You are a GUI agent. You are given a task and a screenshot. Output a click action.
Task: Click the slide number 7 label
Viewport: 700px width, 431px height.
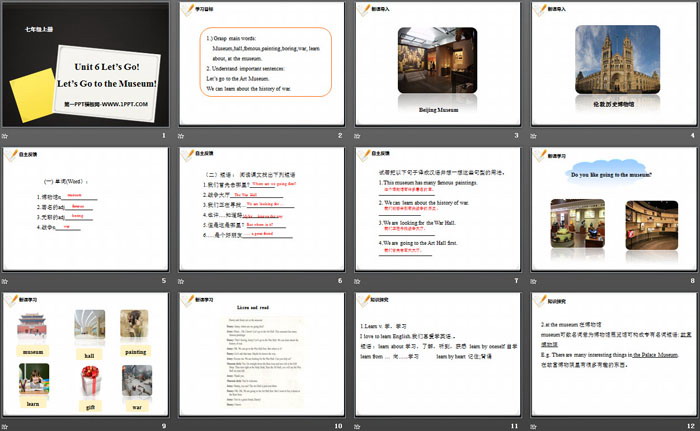coord(514,281)
